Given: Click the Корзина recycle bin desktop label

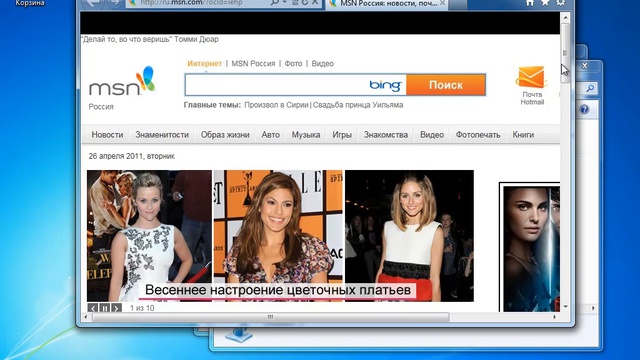Looking at the screenshot, I should coord(30,3).
